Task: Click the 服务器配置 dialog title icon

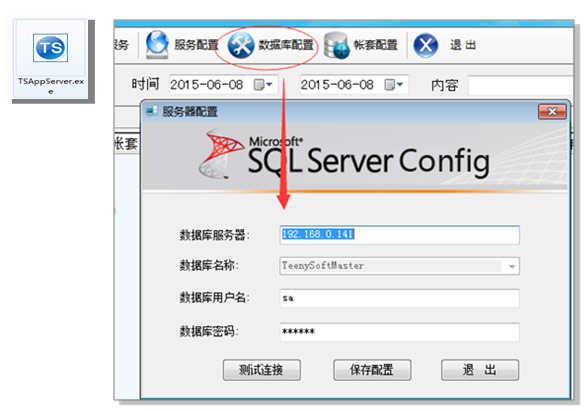Action: coord(152,111)
